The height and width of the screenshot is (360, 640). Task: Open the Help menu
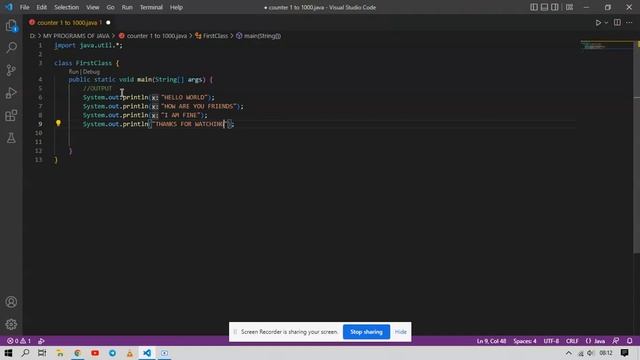click(x=176, y=7)
